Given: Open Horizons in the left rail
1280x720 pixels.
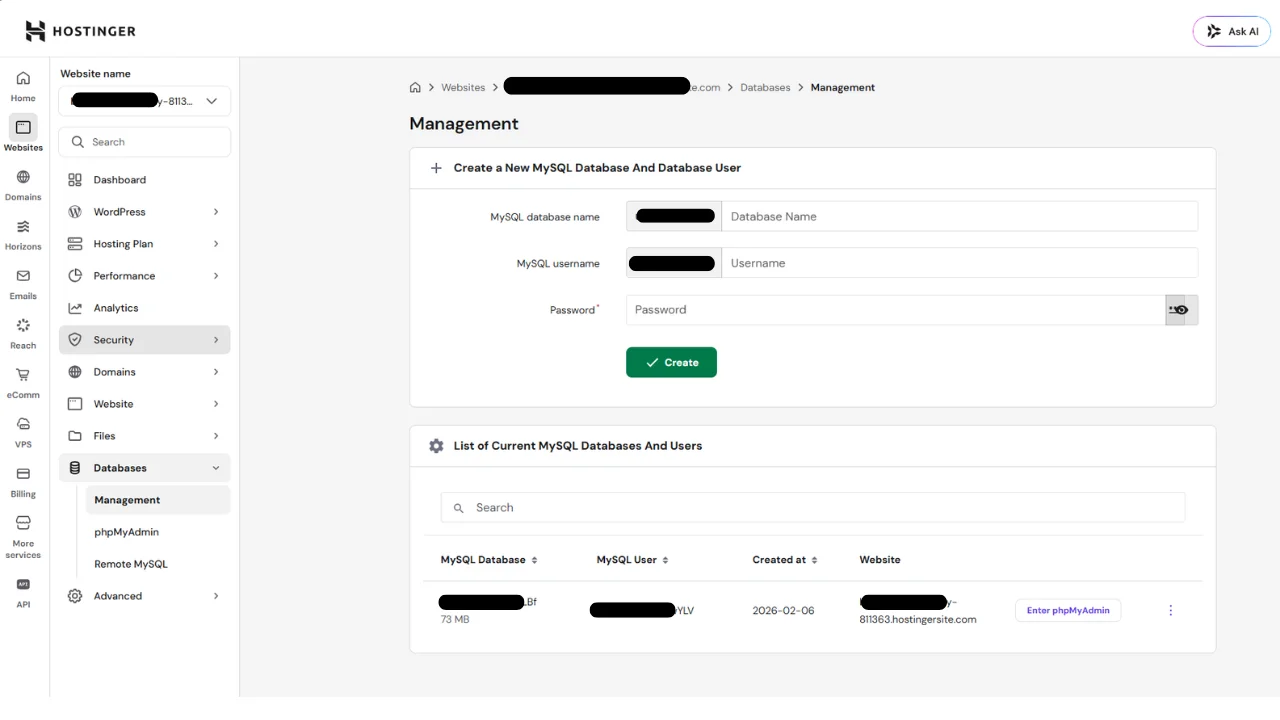Looking at the screenshot, I should pyautogui.click(x=23, y=234).
